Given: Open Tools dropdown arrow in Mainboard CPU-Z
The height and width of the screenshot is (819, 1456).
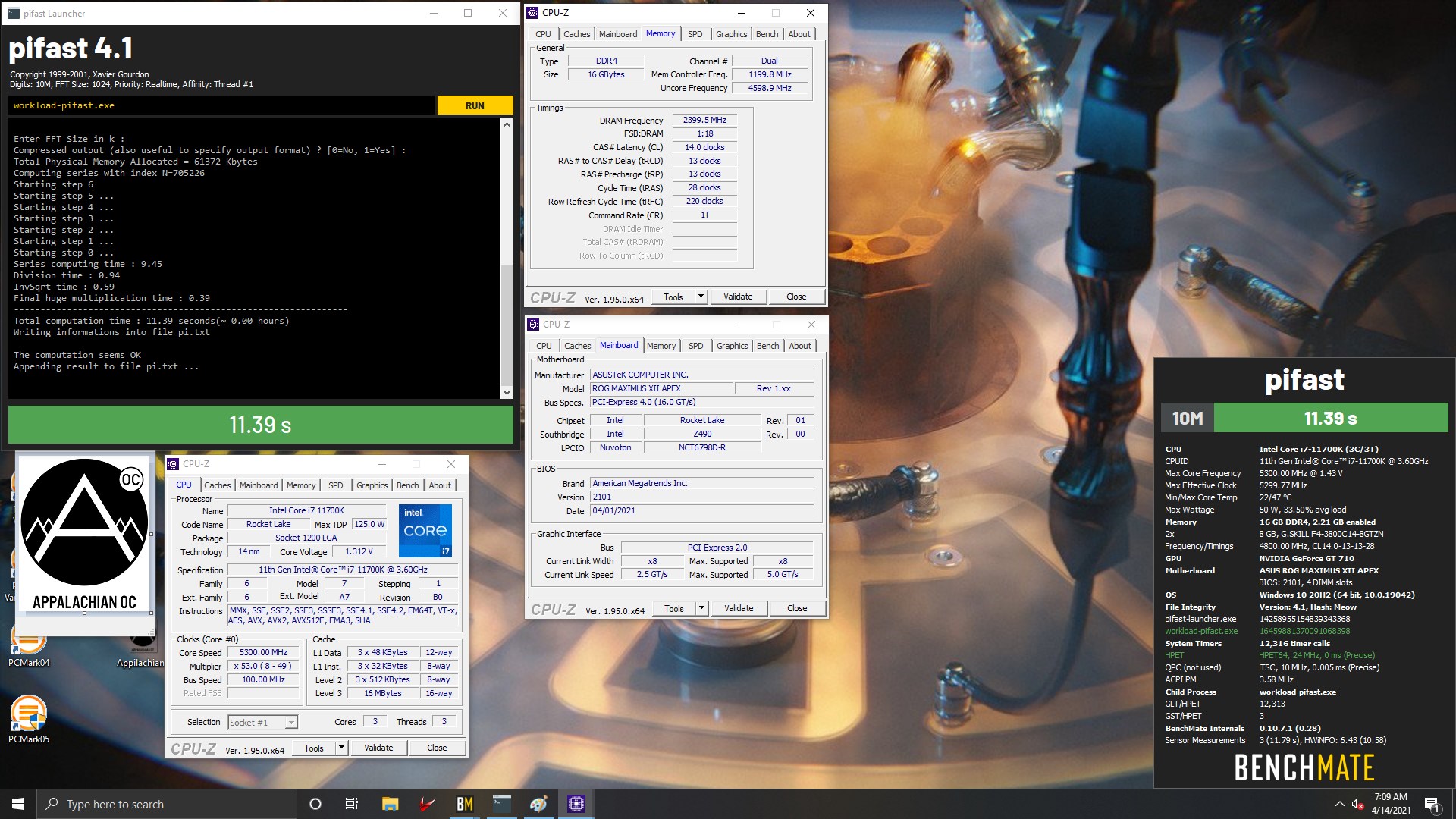Looking at the screenshot, I should pos(702,608).
